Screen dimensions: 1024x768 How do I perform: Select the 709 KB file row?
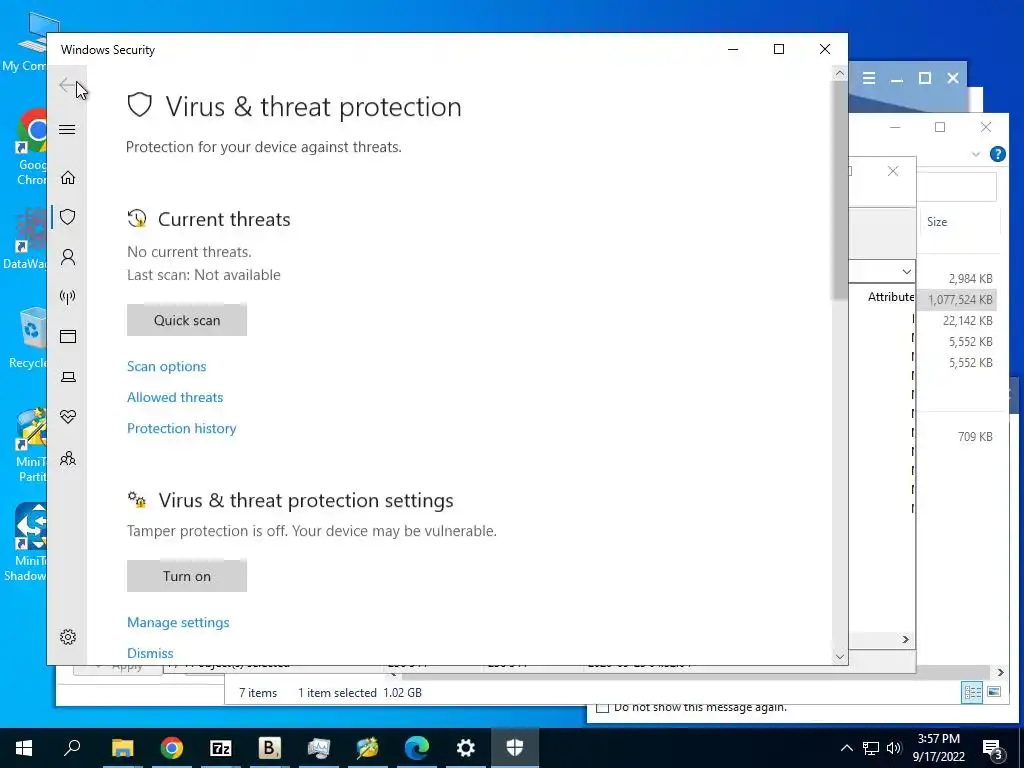pos(957,437)
